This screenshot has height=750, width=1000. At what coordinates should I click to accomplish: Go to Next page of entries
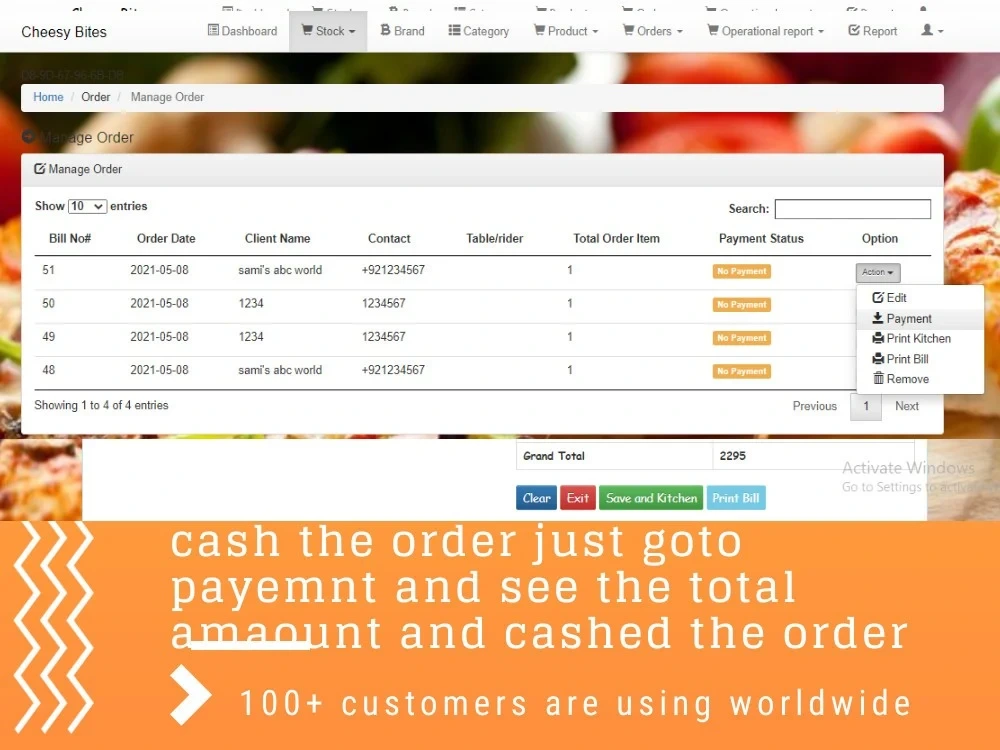pos(906,406)
